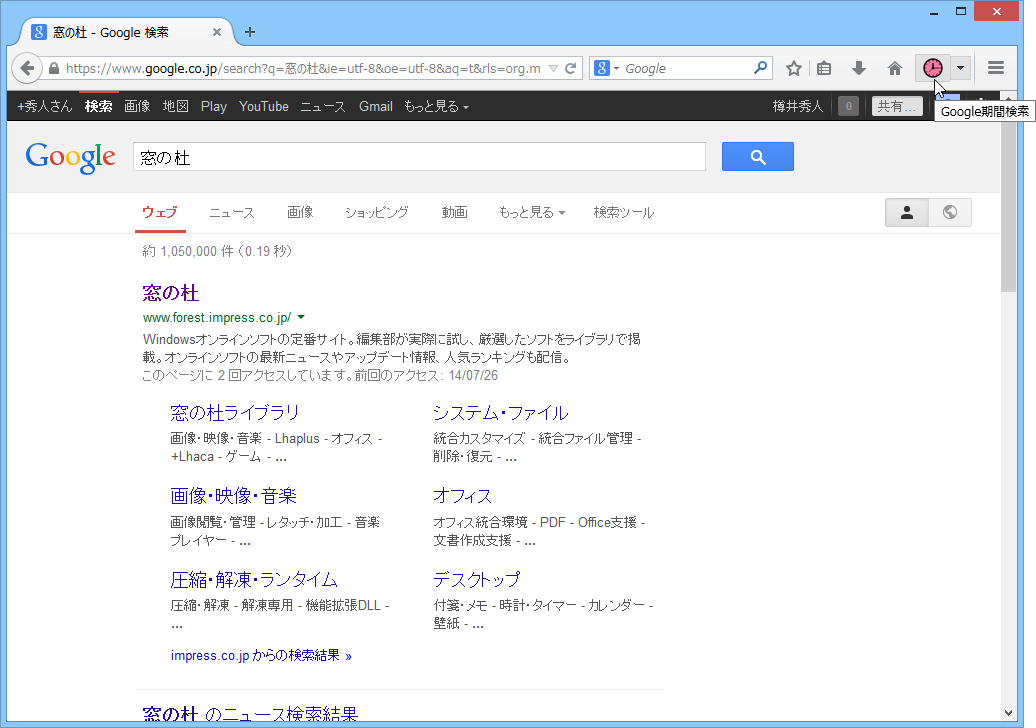Image resolution: width=1036 pixels, height=728 pixels.
Task: Click the 樽井秀人 account name
Action: tap(797, 106)
